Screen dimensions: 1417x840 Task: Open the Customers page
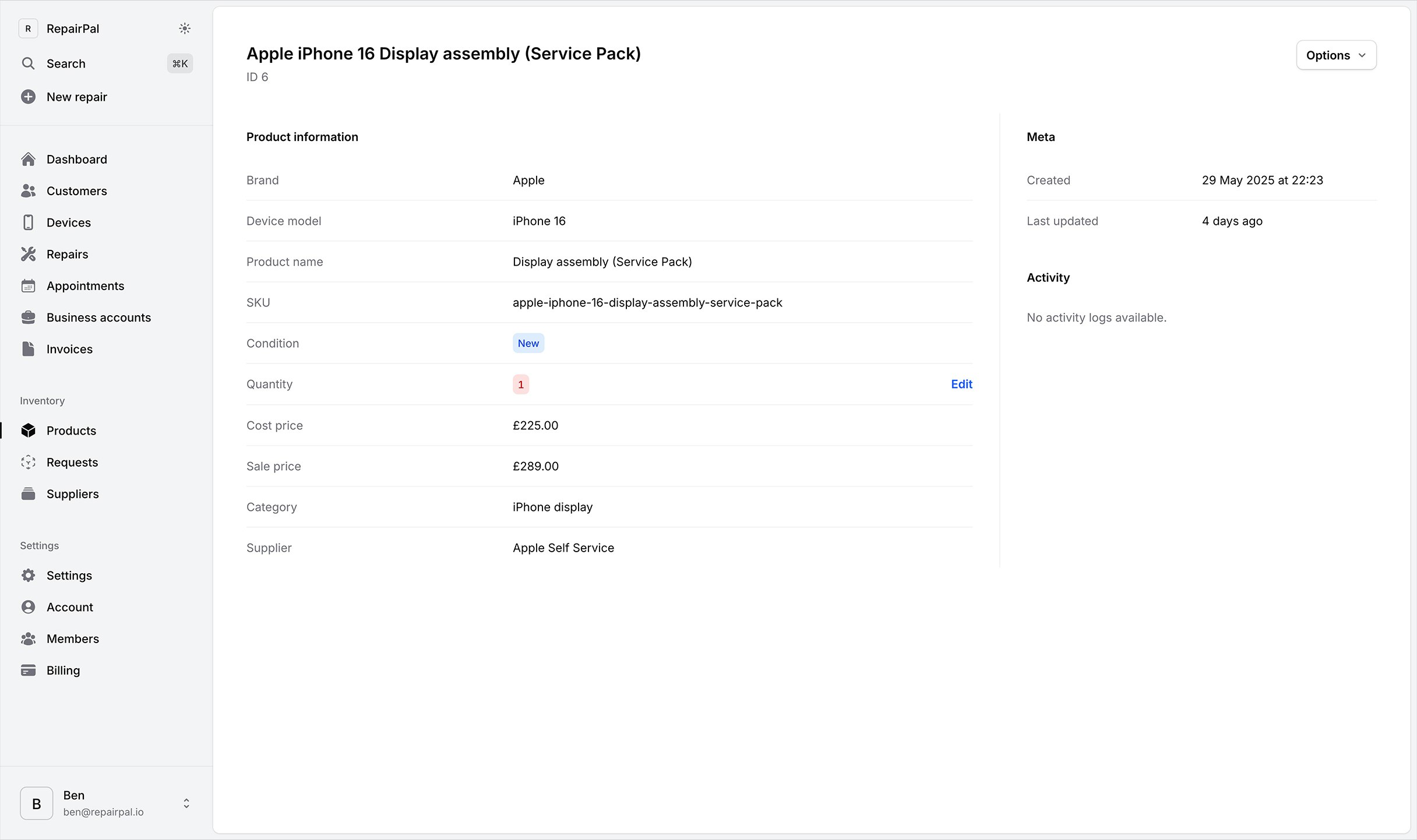(77, 190)
